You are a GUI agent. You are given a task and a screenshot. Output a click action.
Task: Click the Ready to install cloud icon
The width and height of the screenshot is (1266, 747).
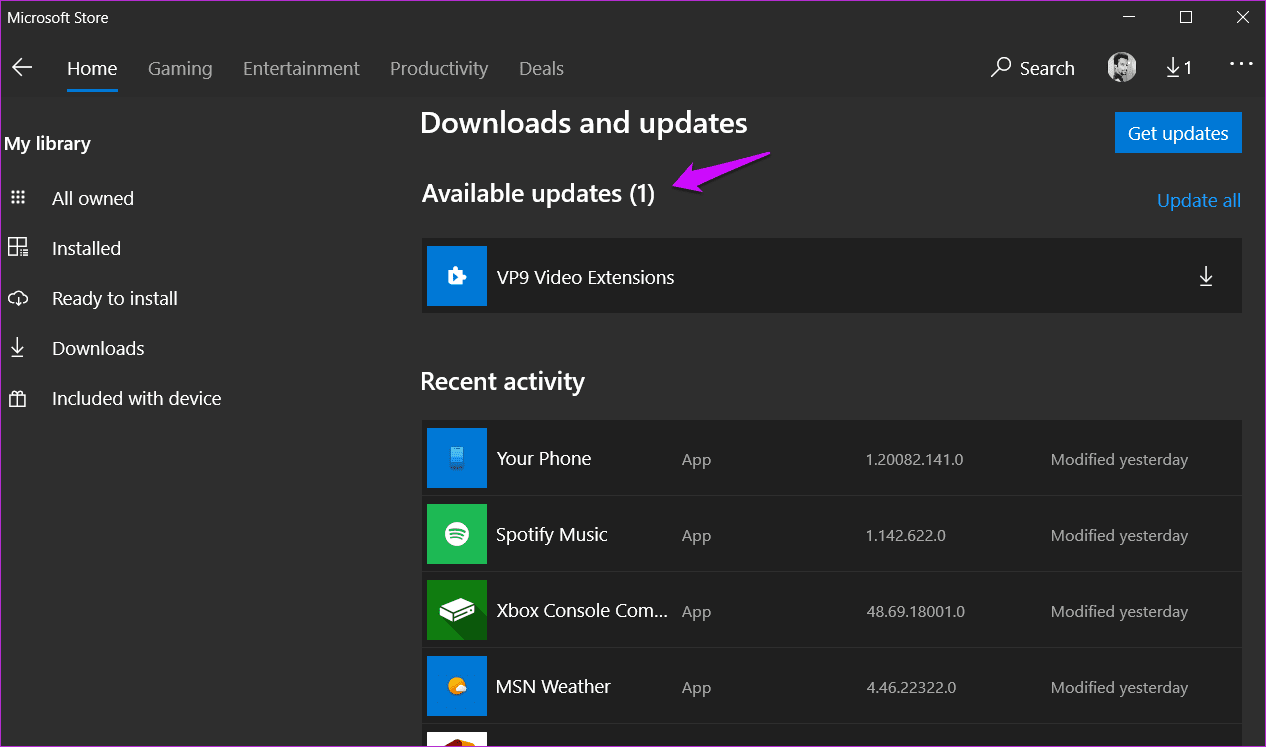[x=18, y=298]
